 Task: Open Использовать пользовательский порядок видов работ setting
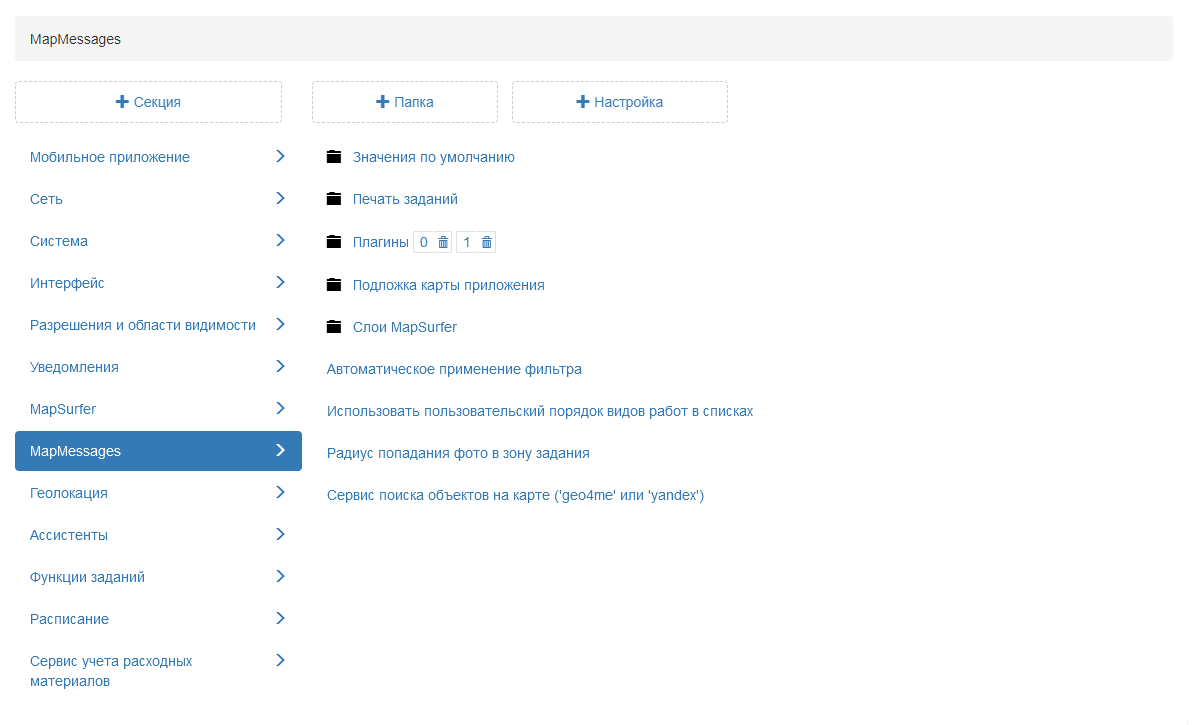click(540, 411)
